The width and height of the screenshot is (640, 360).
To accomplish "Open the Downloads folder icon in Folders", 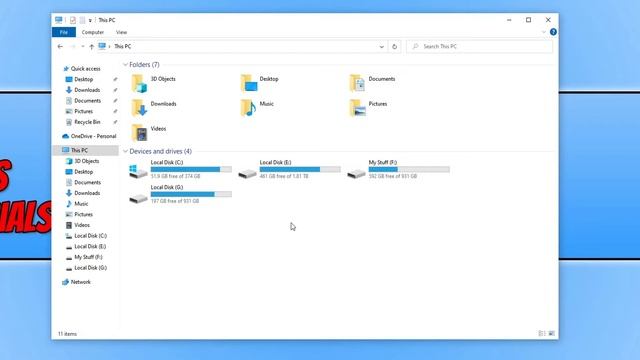I will coord(139,108).
